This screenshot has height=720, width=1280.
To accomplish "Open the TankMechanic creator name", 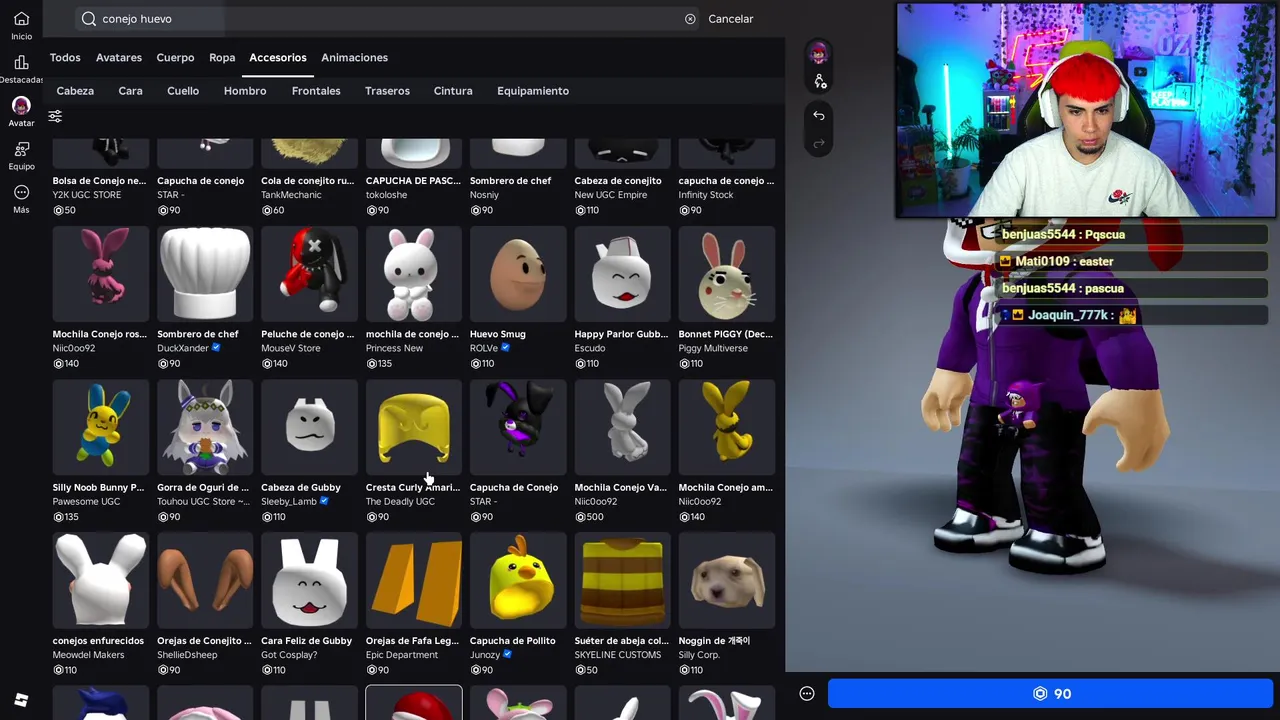I will click(292, 195).
